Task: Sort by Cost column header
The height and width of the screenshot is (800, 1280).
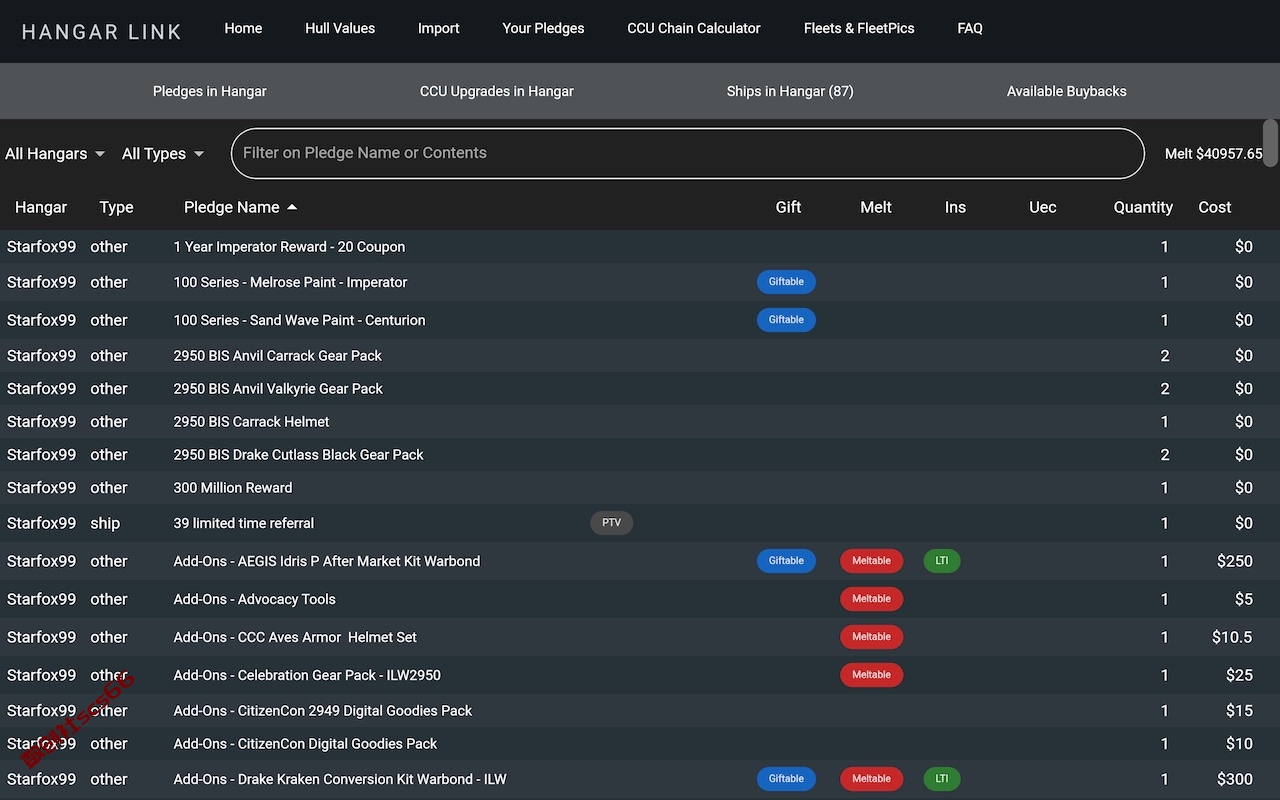Action: tap(1215, 207)
